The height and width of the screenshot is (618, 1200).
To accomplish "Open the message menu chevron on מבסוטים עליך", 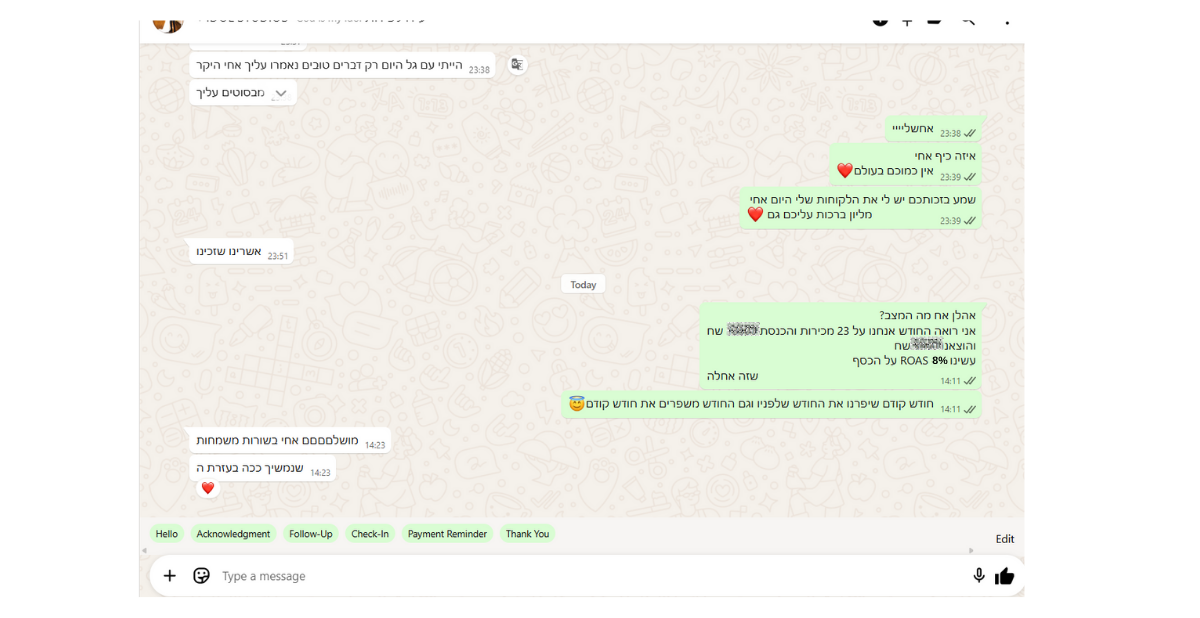I will 281,93.
